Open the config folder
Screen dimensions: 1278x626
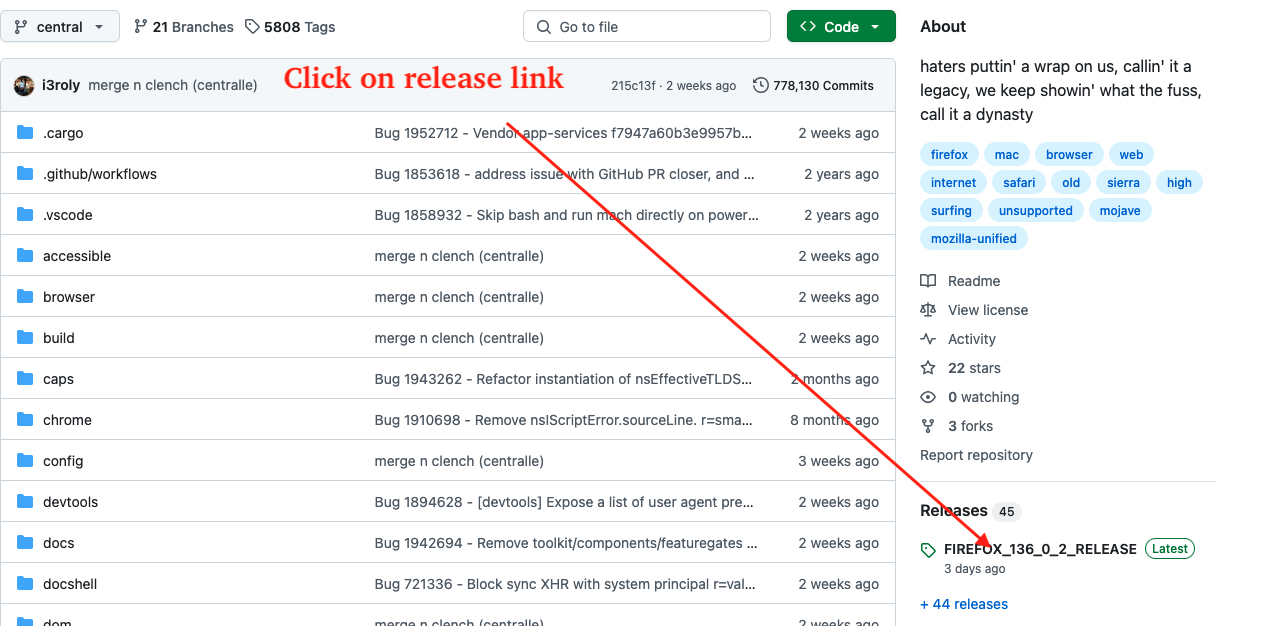tap(63, 461)
